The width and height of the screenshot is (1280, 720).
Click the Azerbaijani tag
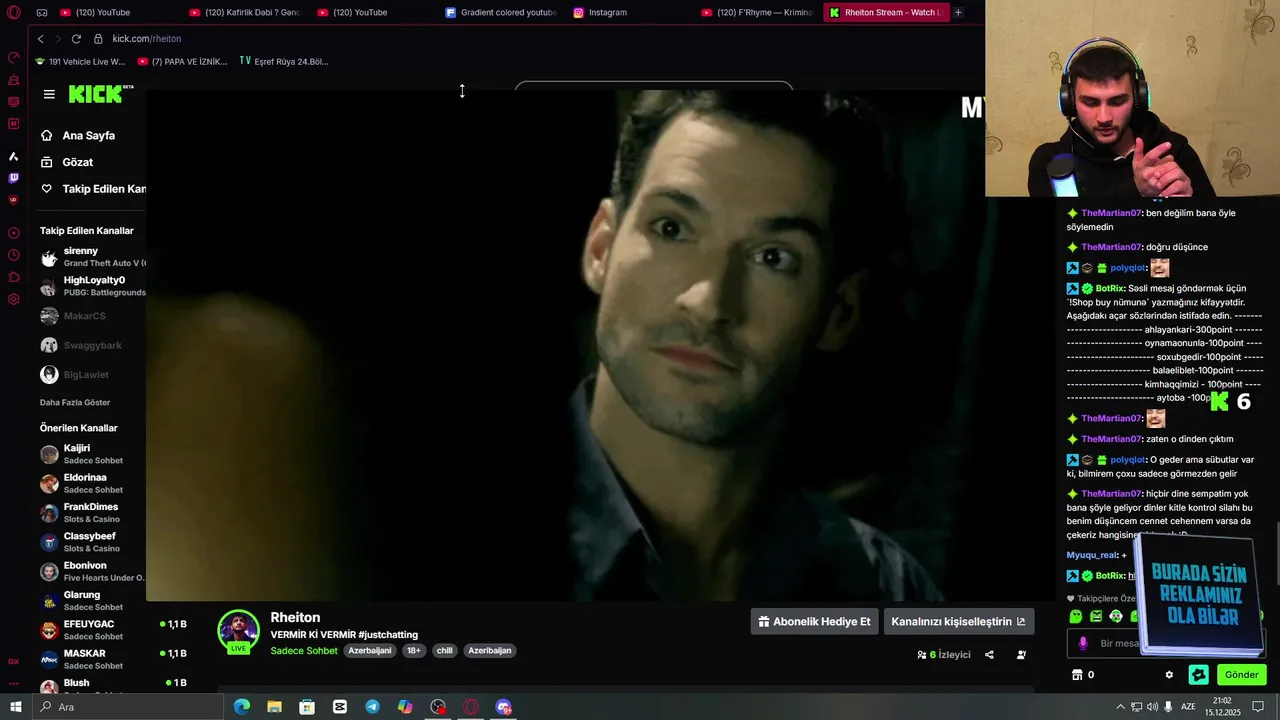pyautogui.click(x=370, y=651)
